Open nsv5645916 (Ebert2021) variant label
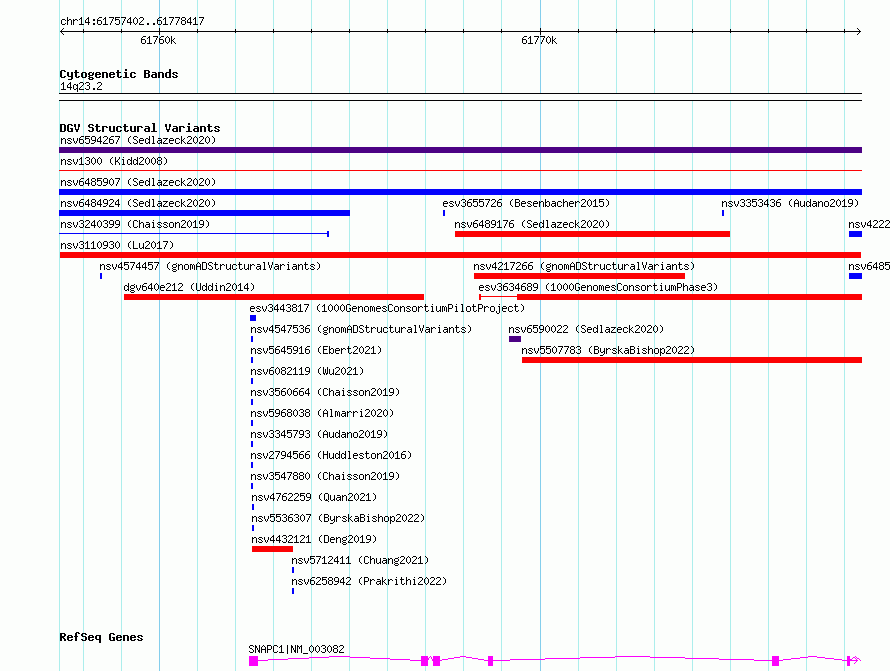The image size is (890, 671). [x=316, y=350]
